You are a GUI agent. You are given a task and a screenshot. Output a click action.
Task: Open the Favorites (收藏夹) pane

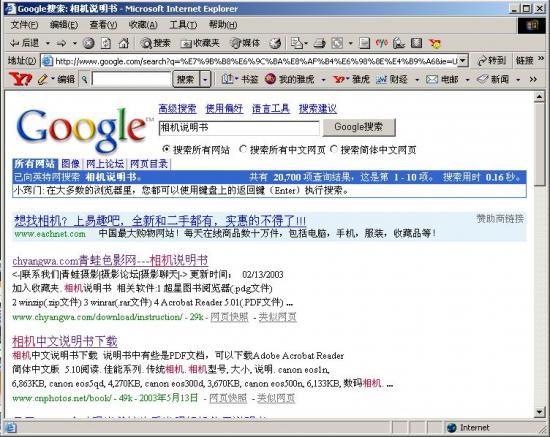200,43
